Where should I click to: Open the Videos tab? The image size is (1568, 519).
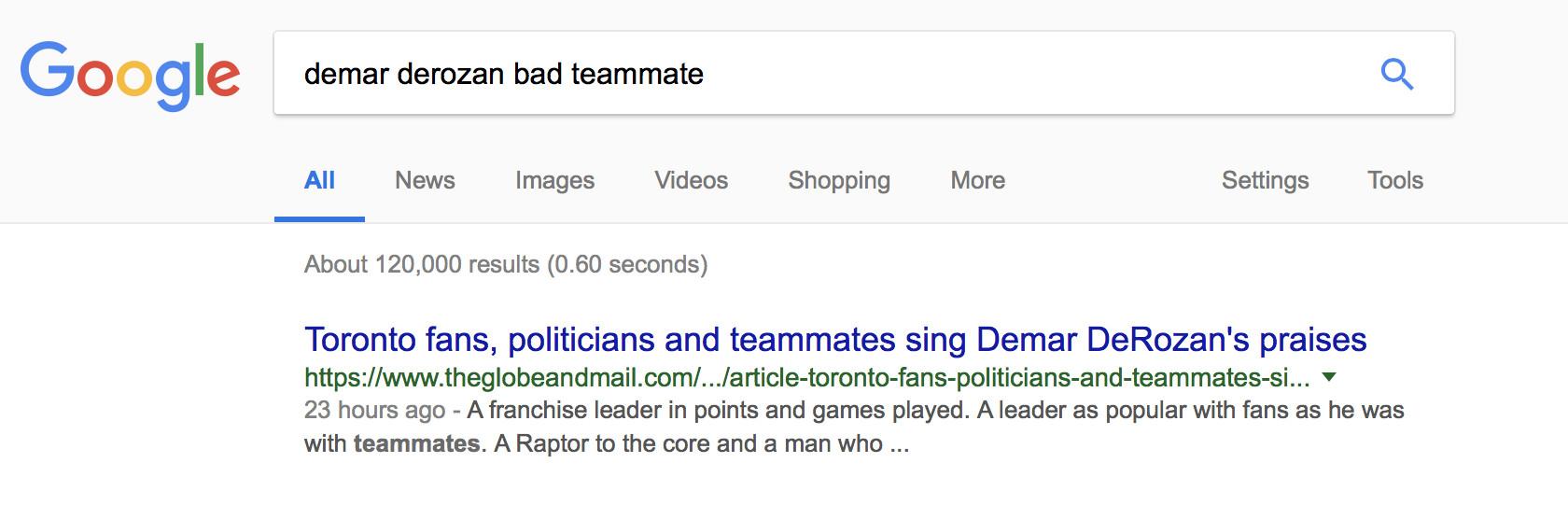tap(691, 181)
